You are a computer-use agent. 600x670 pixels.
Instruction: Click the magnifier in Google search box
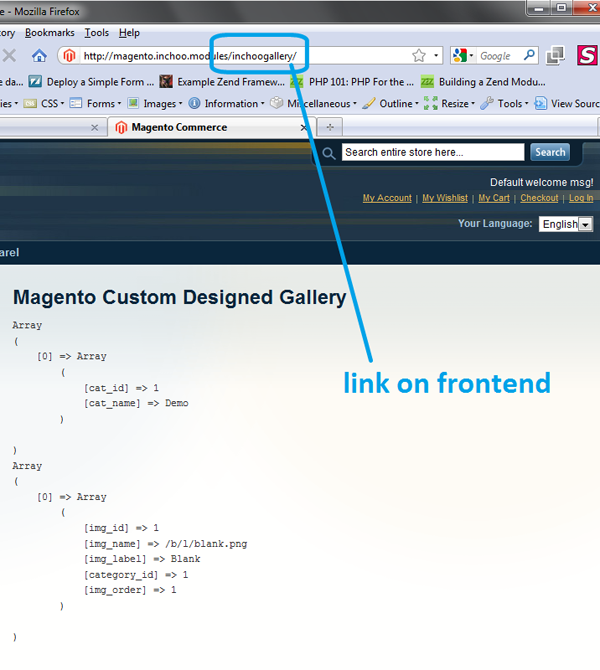529,55
